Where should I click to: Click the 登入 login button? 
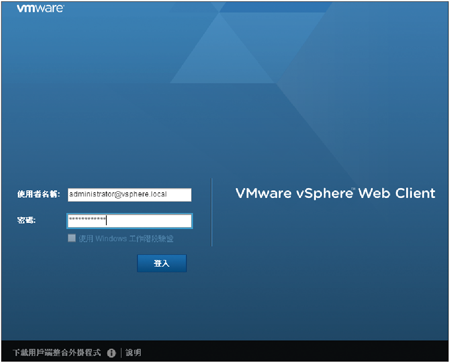tap(162, 263)
